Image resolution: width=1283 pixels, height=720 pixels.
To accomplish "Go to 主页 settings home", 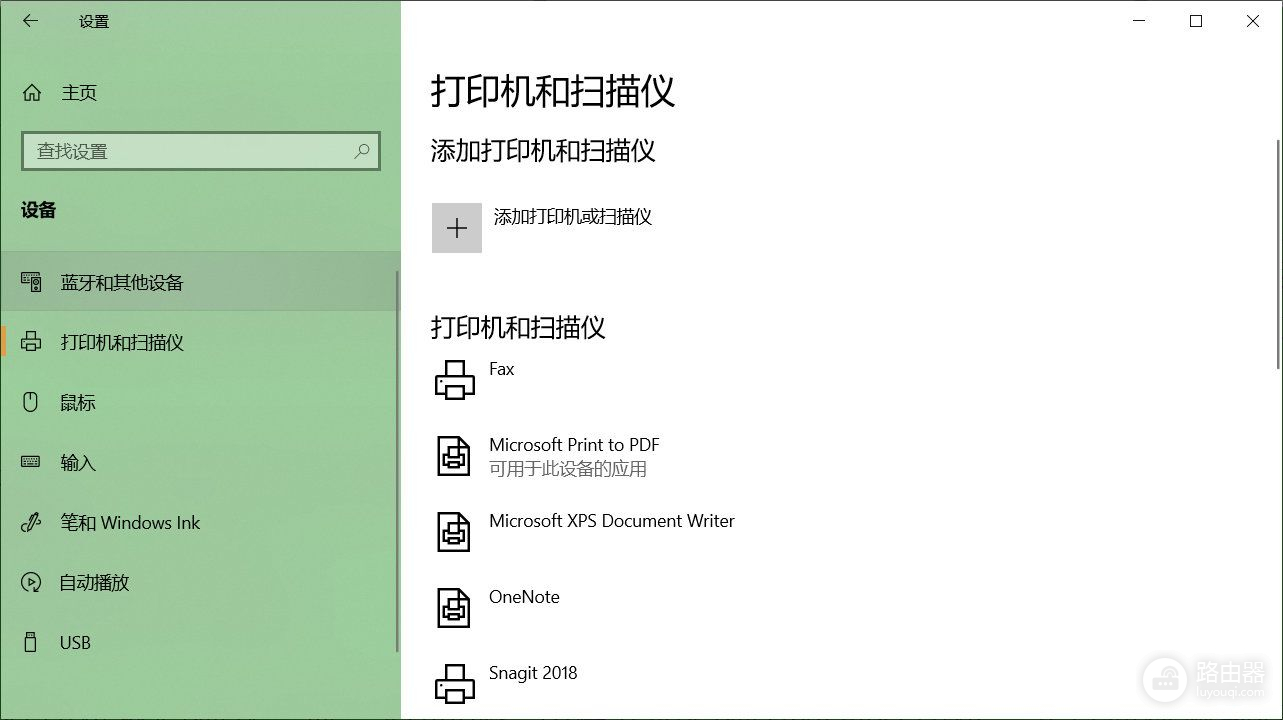I will tap(200, 93).
